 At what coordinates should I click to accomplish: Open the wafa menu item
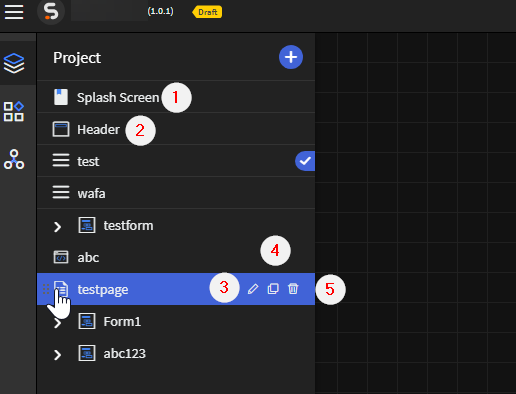[176, 193]
